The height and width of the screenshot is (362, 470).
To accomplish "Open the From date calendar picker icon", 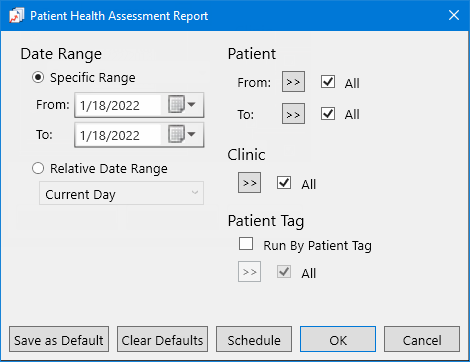I will pyautogui.click(x=182, y=105).
